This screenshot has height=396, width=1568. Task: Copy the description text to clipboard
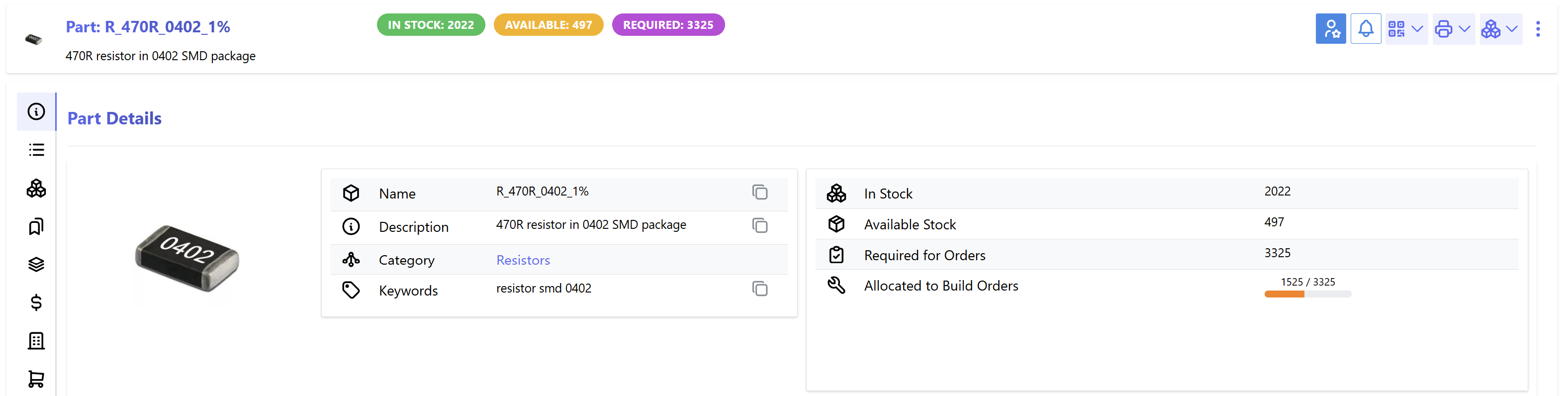pos(759,225)
